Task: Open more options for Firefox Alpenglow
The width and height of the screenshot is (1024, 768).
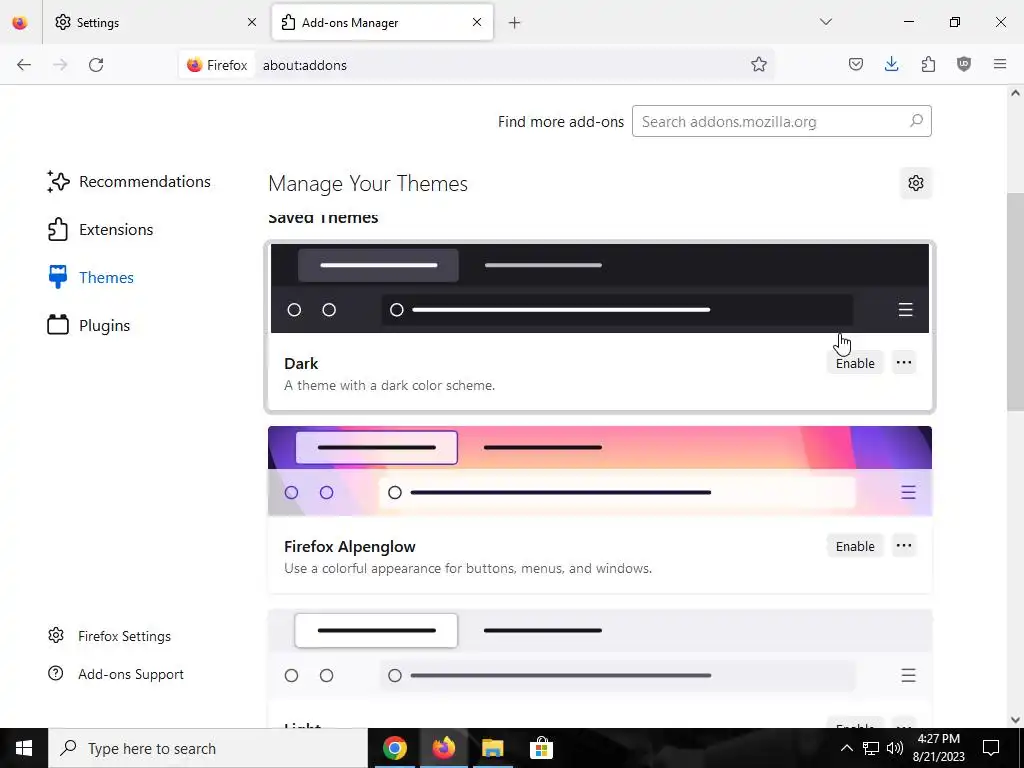Action: click(x=904, y=546)
